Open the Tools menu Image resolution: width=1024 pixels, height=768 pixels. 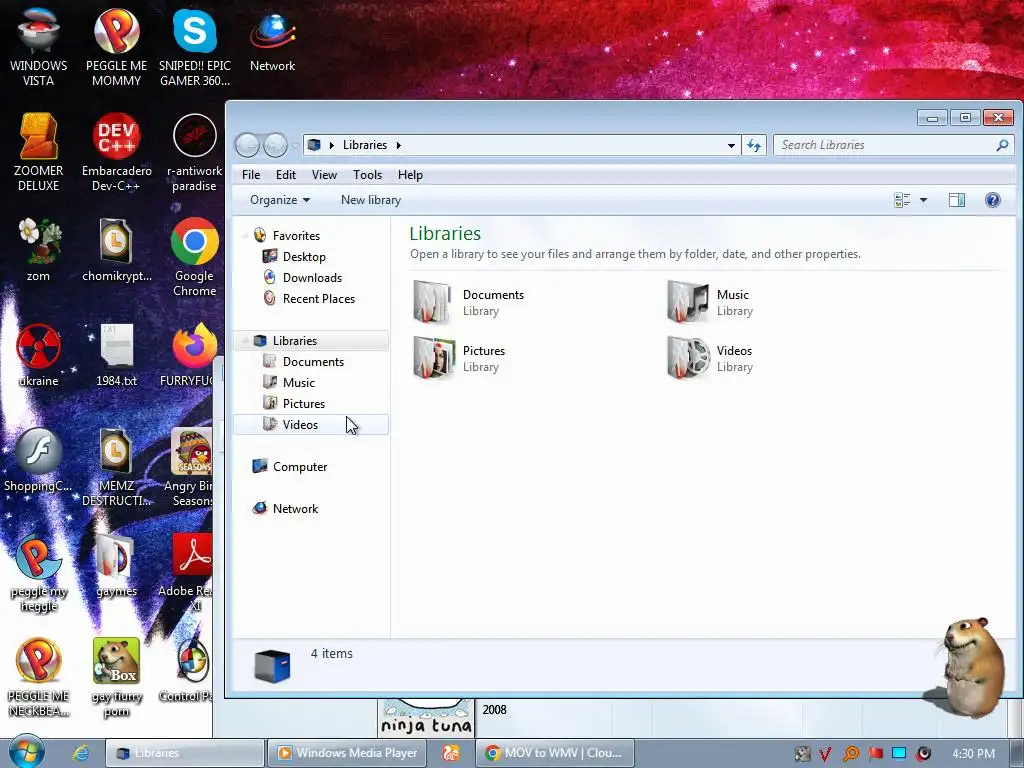[x=367, y=175]
